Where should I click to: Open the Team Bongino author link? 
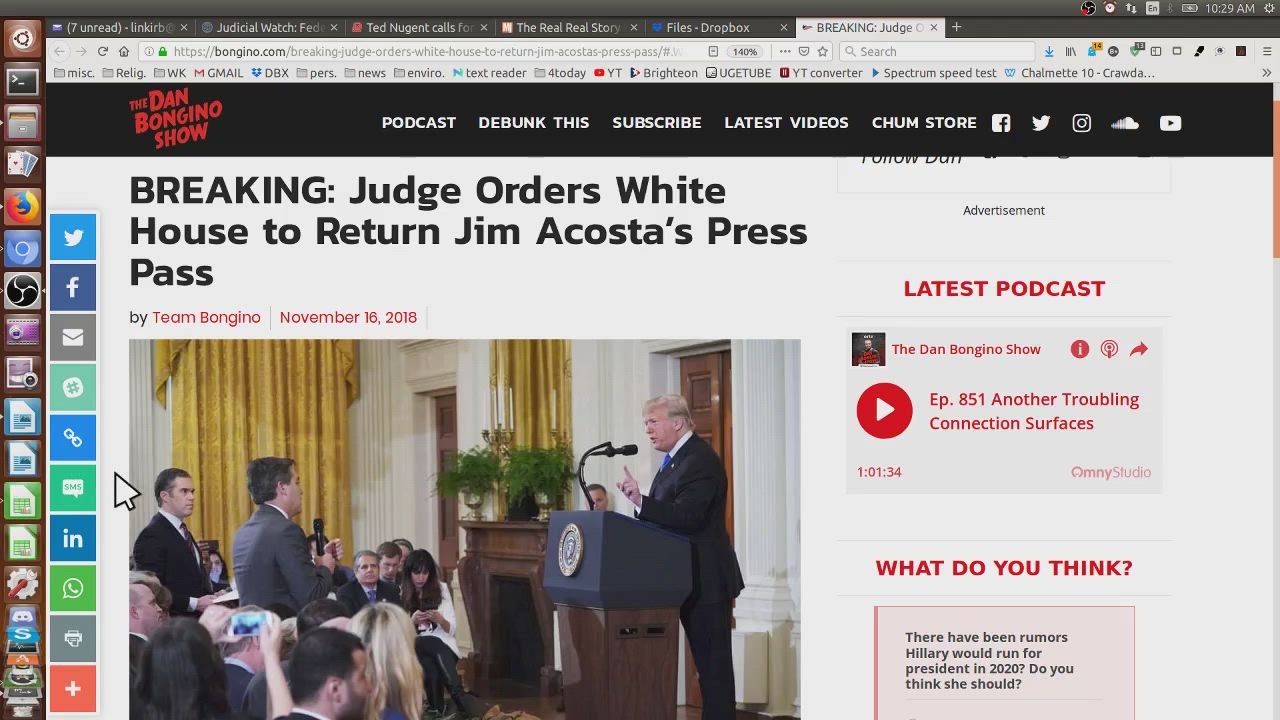pyautogui.click(x=206, y=317)
